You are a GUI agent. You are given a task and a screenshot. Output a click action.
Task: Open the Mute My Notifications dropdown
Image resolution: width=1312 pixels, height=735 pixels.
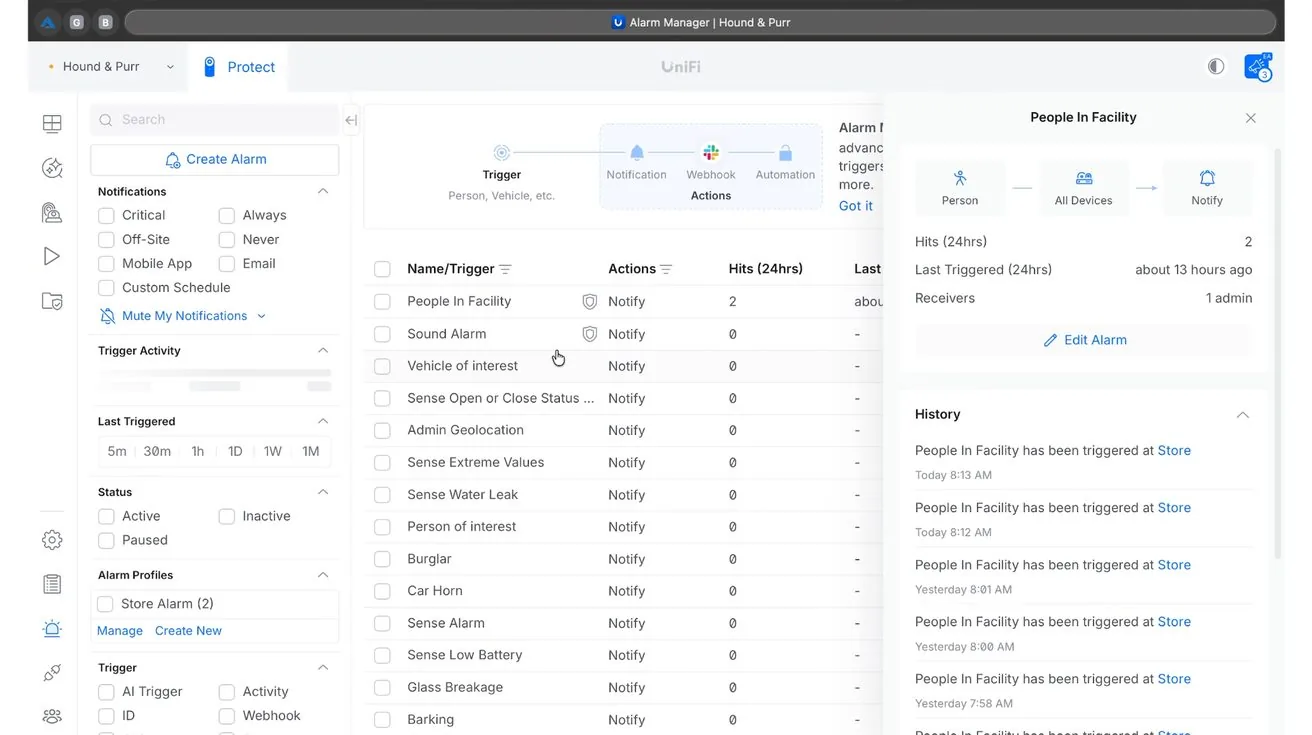click(183, 316)
